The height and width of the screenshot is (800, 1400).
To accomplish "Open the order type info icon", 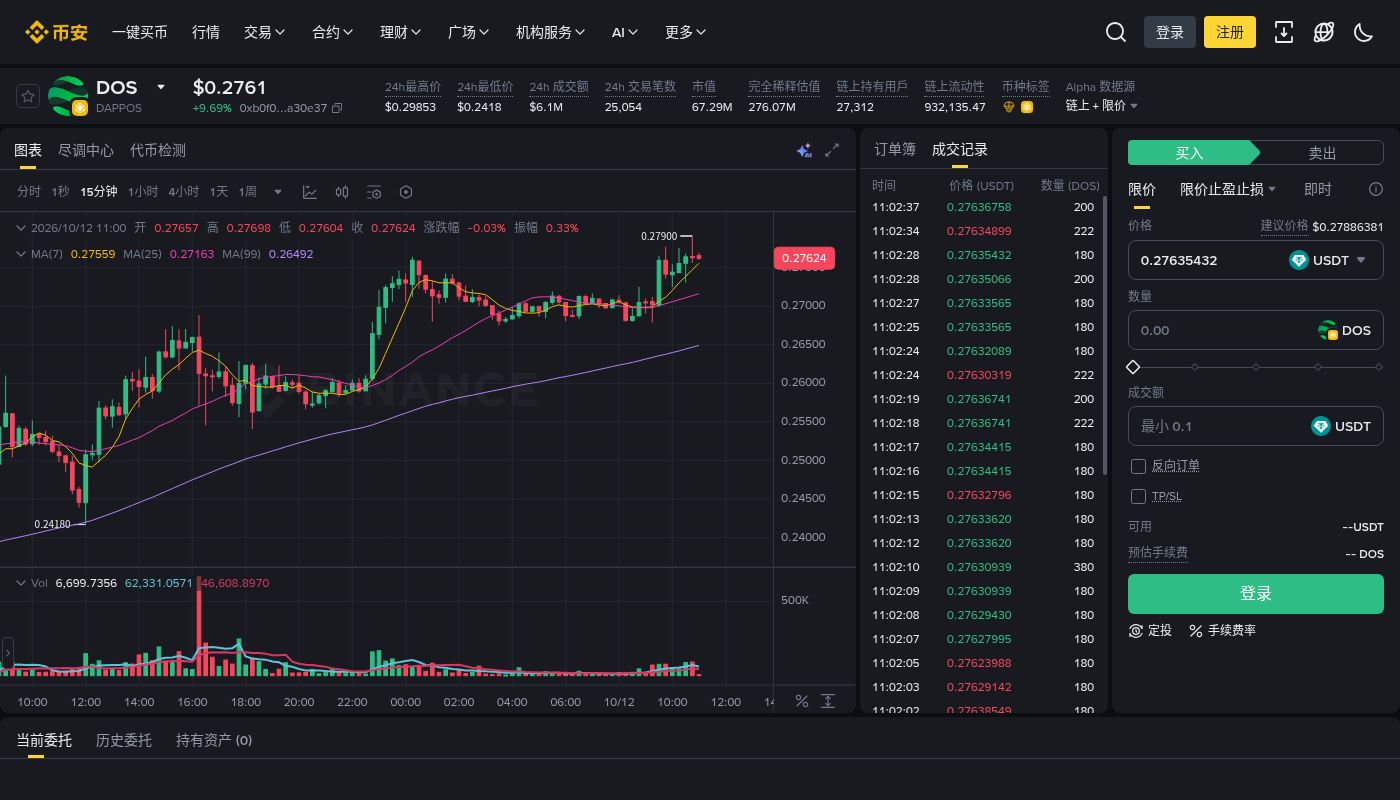I will pos(1376,189).
